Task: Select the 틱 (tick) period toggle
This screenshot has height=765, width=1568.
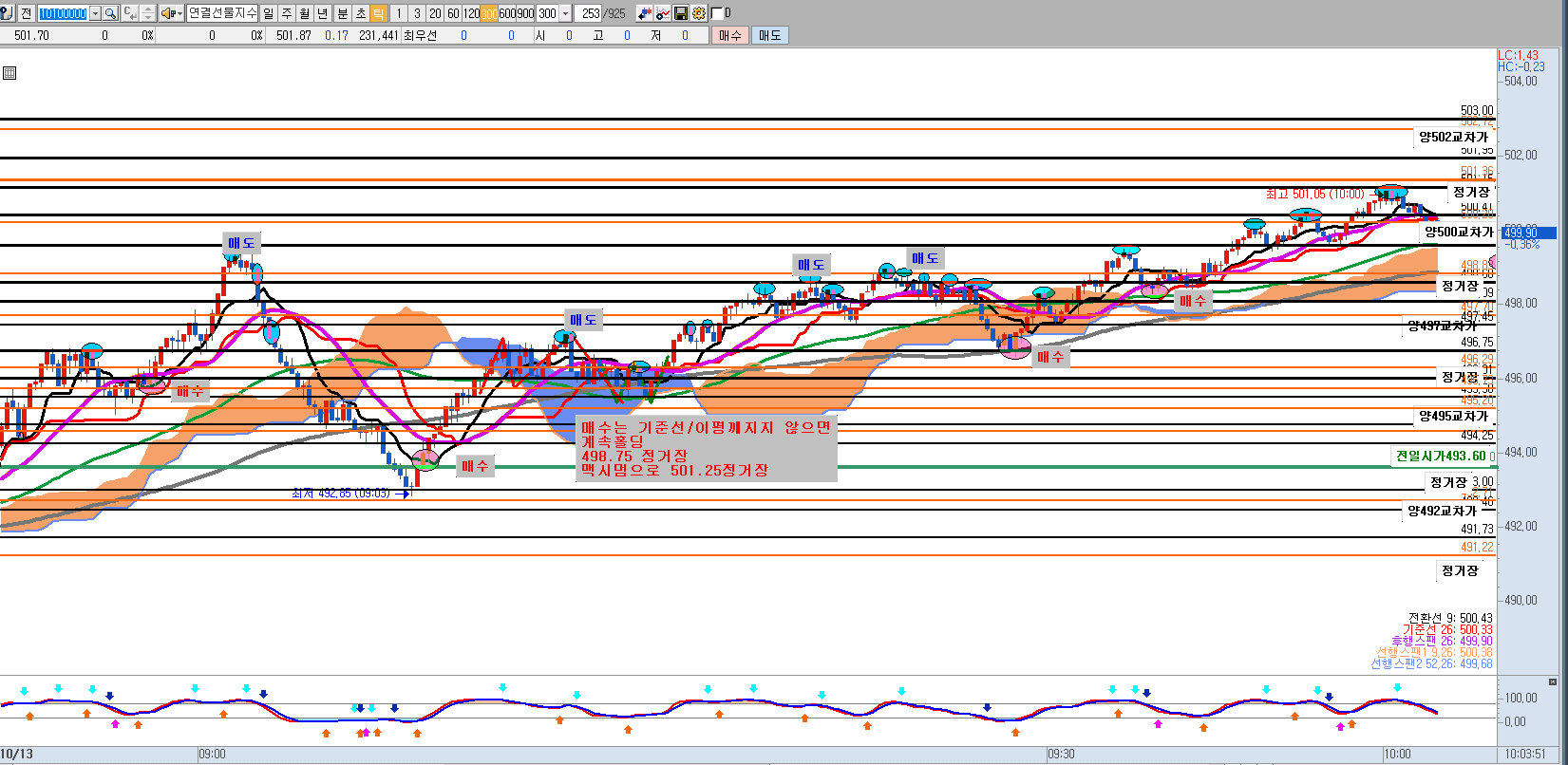Action: tap(378, 13)
